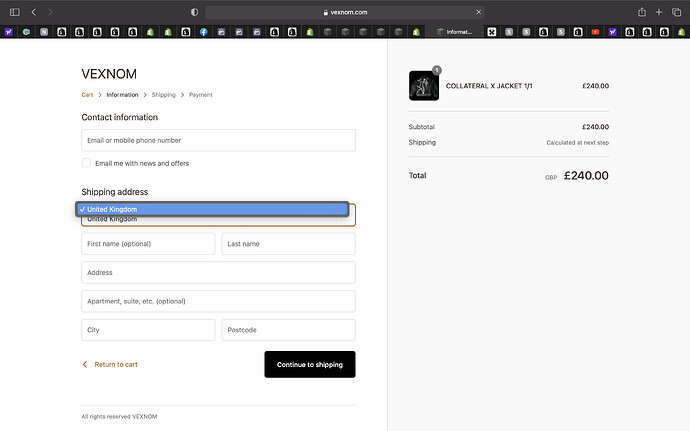Focus the City field
Viewport: 690px width, 431px height.
point(148,330)
